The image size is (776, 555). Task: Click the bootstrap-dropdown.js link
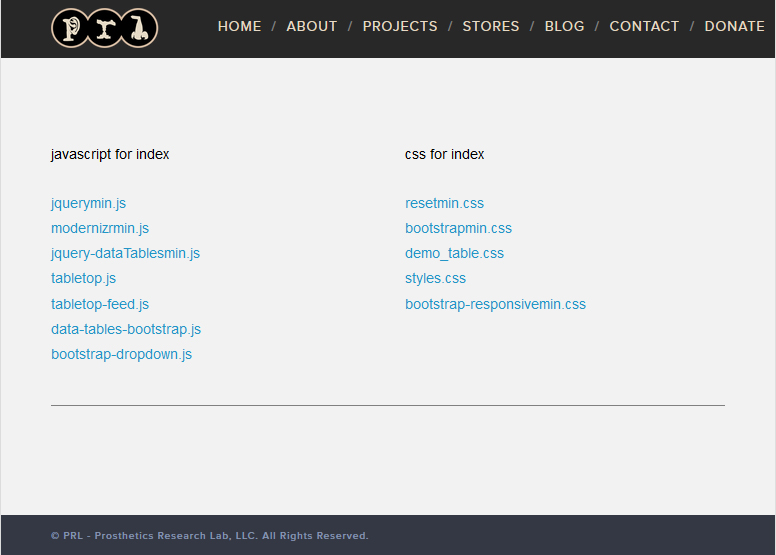121,354
